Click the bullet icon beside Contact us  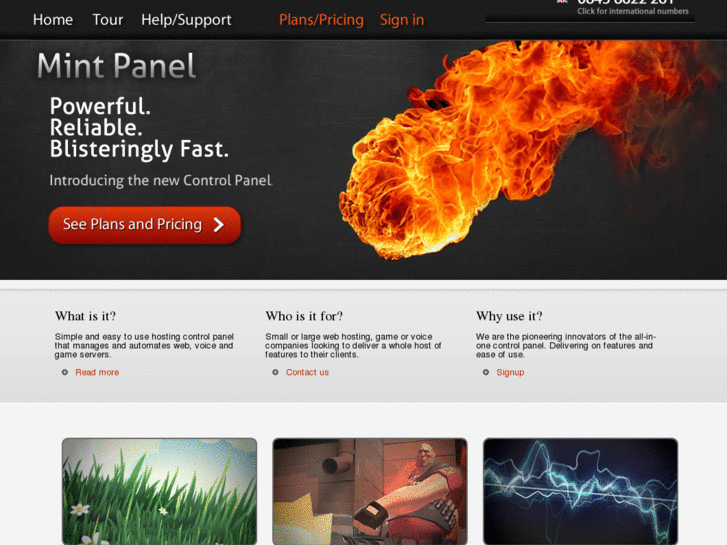pyautogui.click(x=275, y=372)
